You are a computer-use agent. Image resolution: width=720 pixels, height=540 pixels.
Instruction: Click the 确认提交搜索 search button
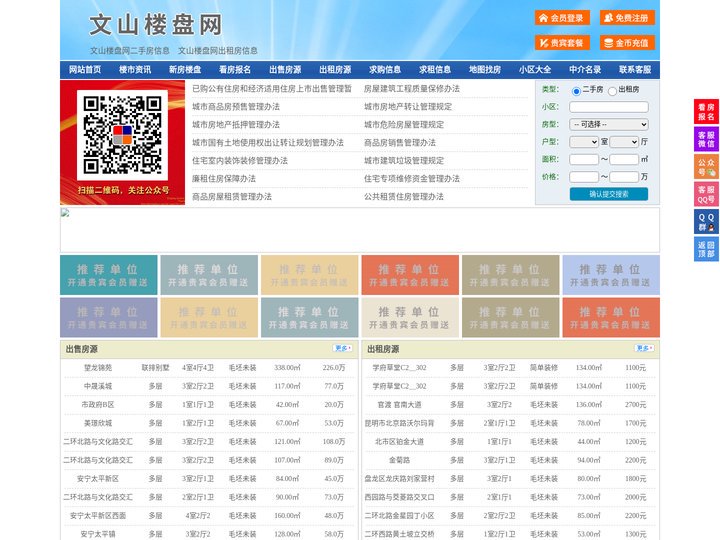[x=609, y=194]
